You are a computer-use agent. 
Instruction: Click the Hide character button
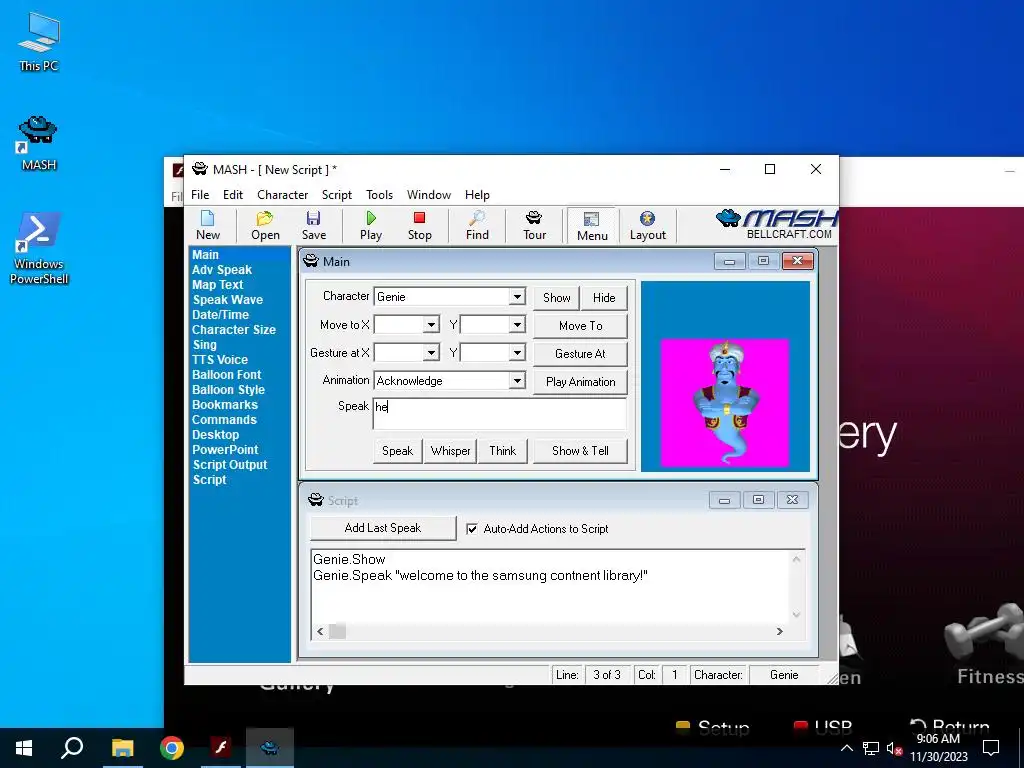pyautogui.click(x=604, y=298)
